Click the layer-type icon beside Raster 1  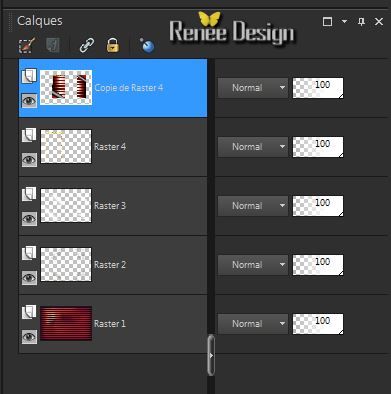(x=29, y=312)
